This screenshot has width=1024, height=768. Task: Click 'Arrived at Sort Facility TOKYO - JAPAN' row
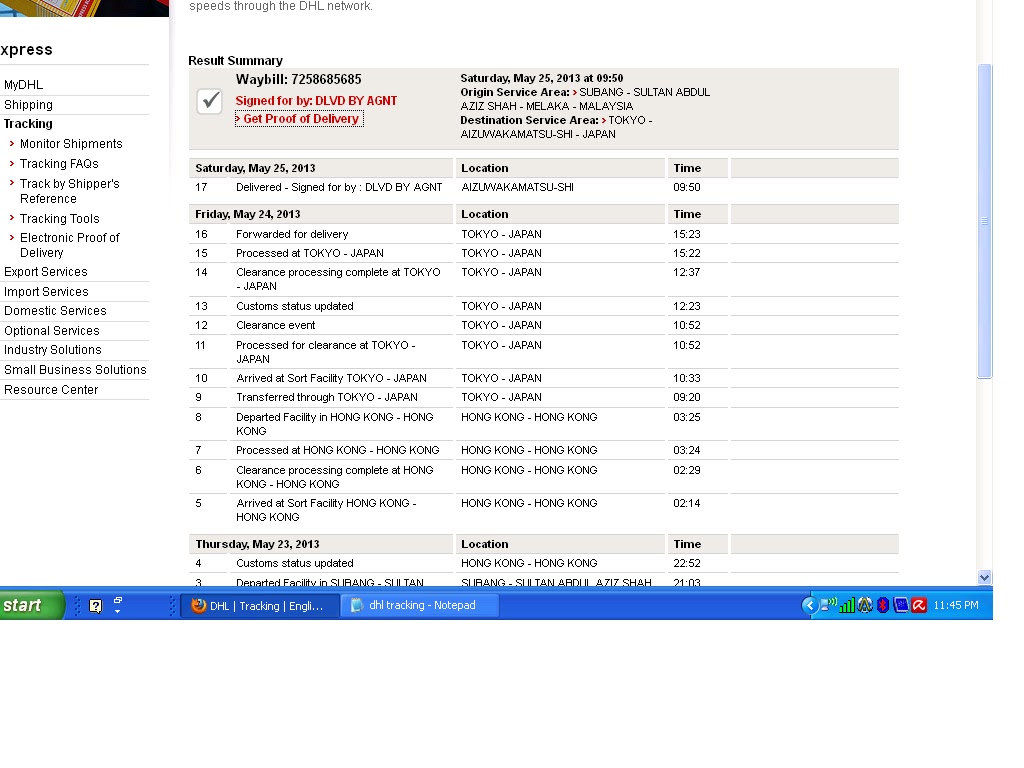coord(543,378)
